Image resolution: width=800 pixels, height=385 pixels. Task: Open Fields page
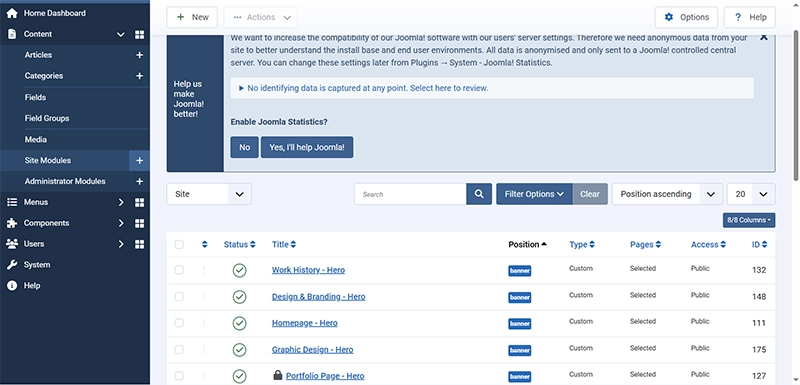[35, 97]
